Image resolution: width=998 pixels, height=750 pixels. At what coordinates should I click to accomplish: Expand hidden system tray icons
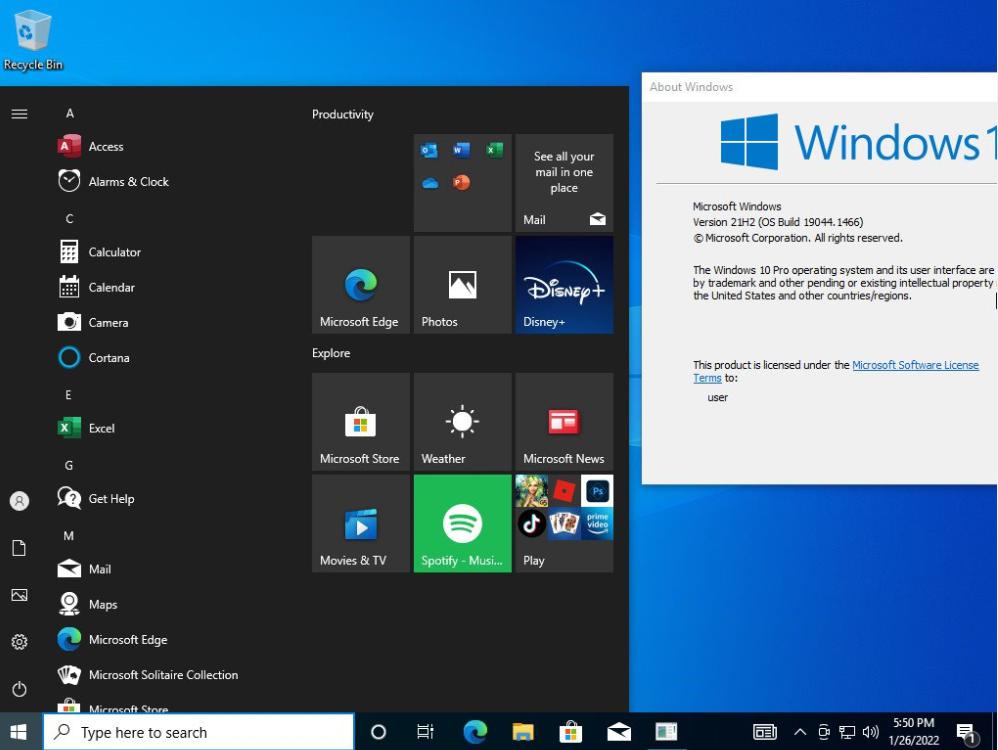pos(800,731)
